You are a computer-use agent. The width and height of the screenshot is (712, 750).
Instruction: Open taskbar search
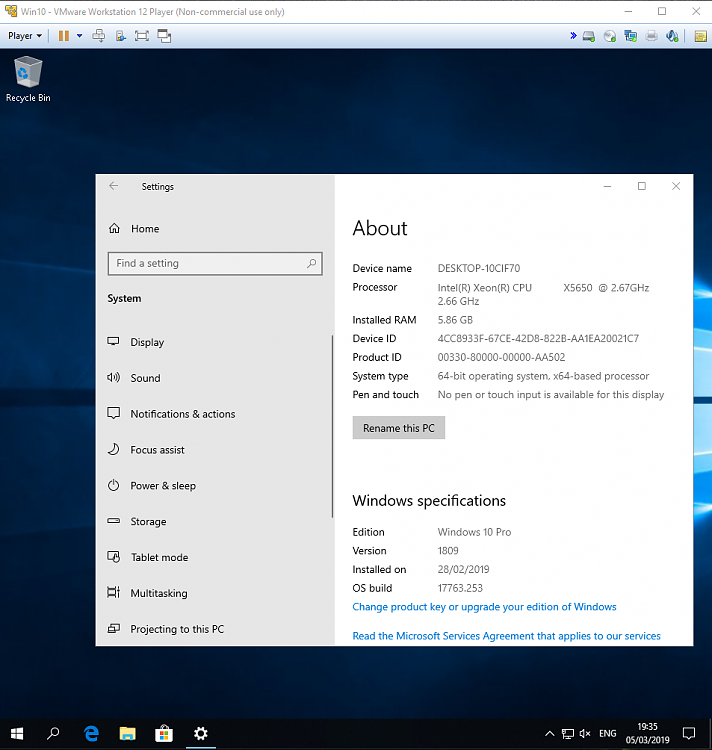(54, 733)
